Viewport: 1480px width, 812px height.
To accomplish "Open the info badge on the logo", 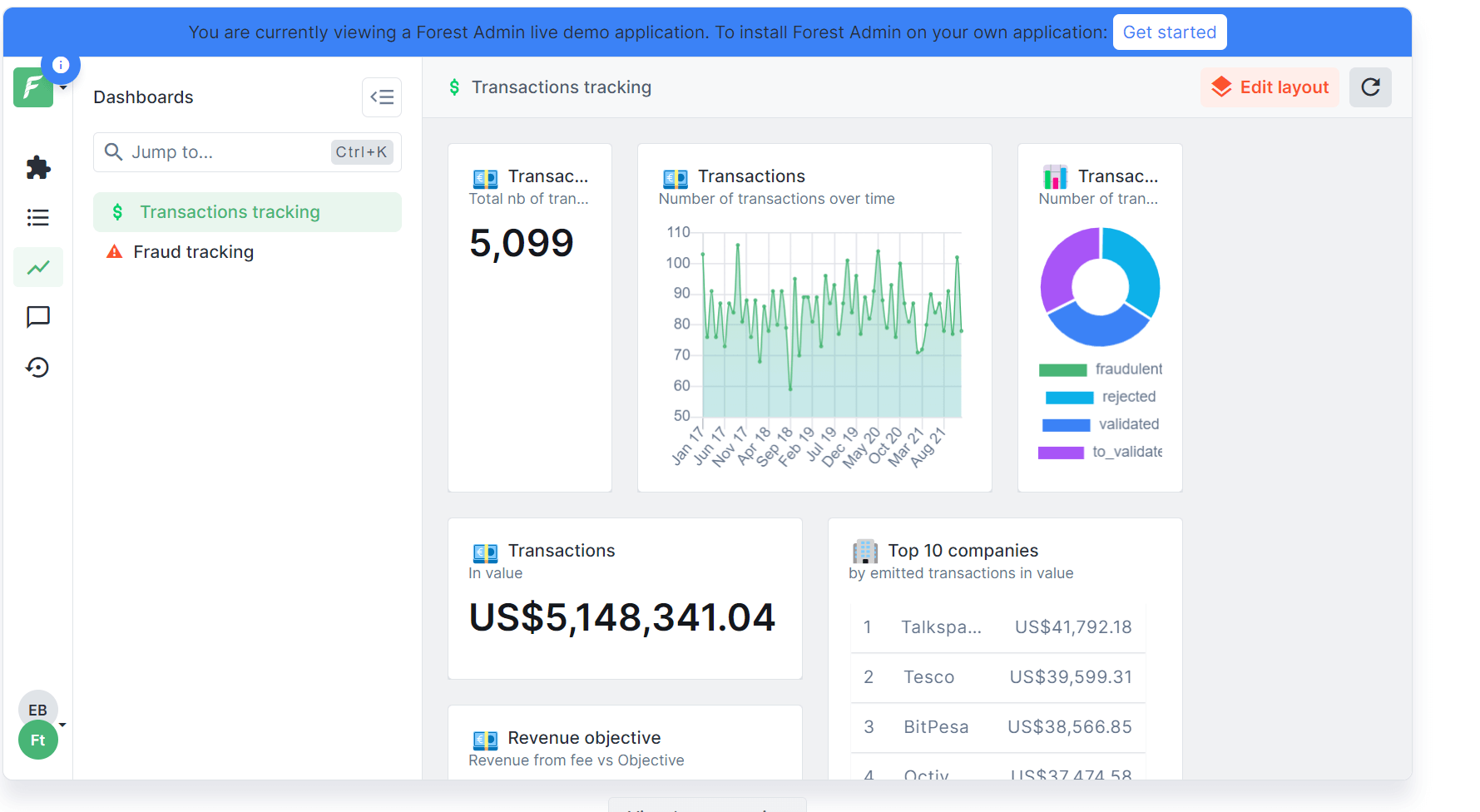I will (61, 65).
